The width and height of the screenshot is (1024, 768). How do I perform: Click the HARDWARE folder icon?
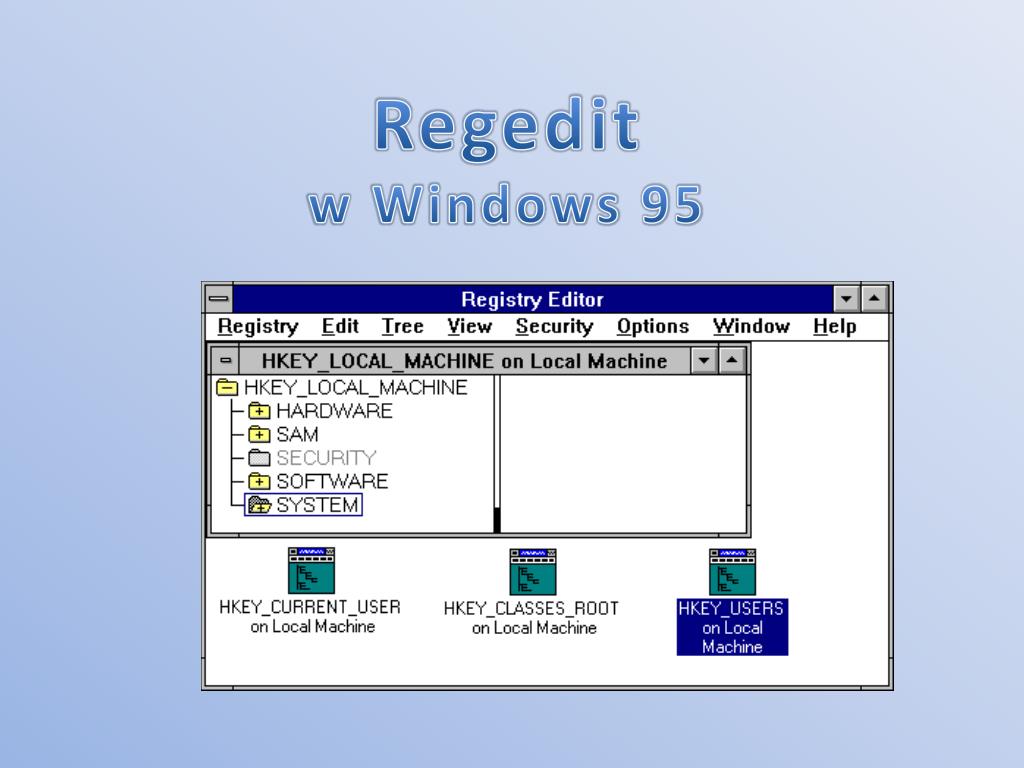[x=259, y=411]
